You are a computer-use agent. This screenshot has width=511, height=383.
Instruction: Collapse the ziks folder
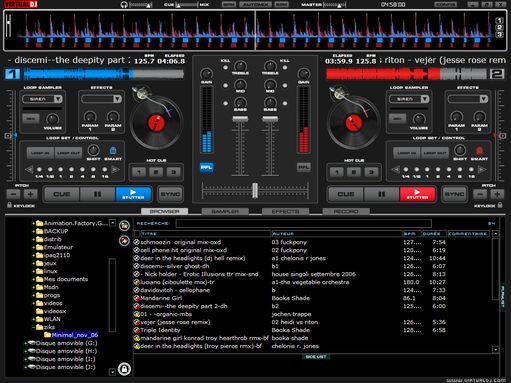coord(33,327)
